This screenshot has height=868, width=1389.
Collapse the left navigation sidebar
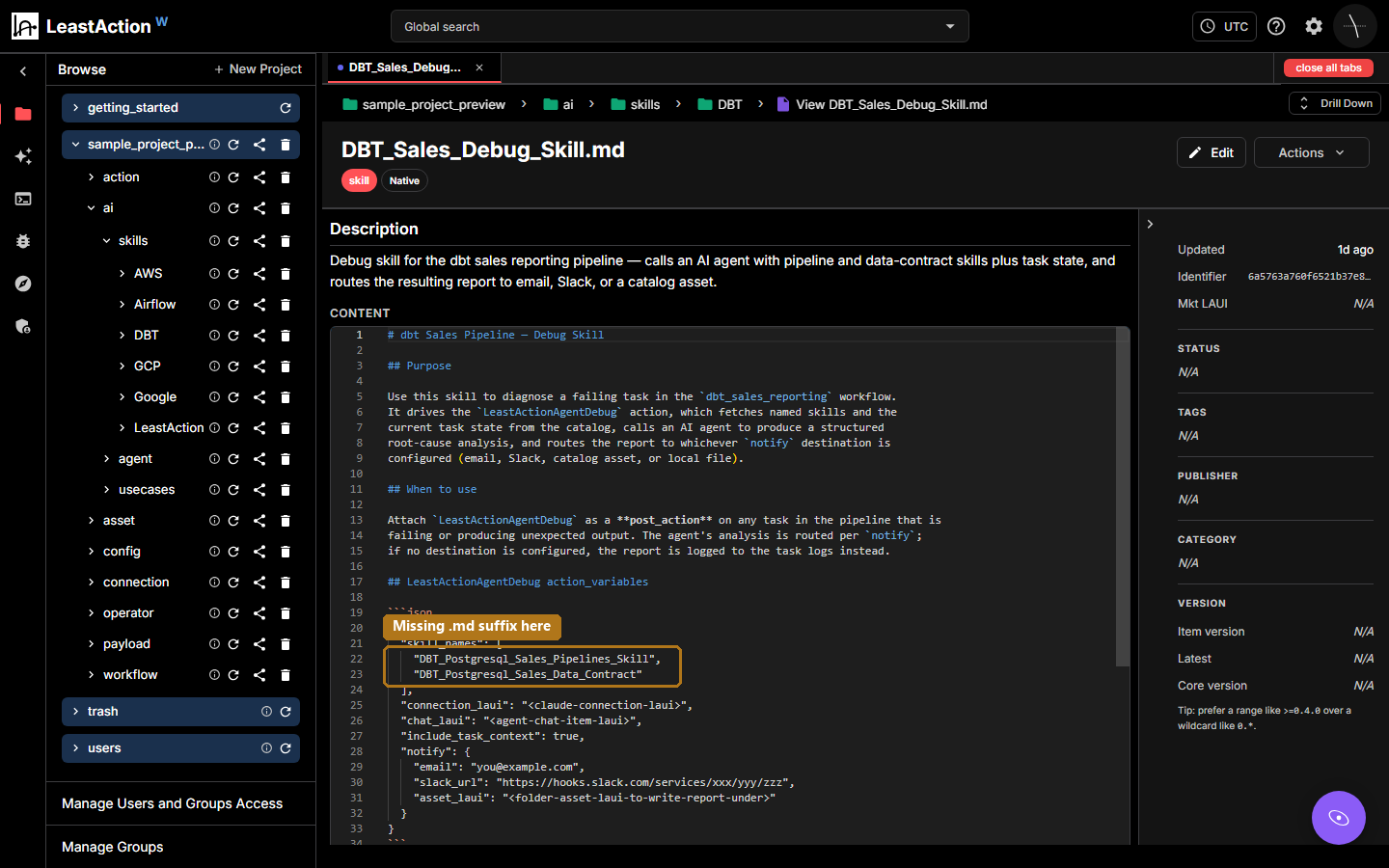23,71
